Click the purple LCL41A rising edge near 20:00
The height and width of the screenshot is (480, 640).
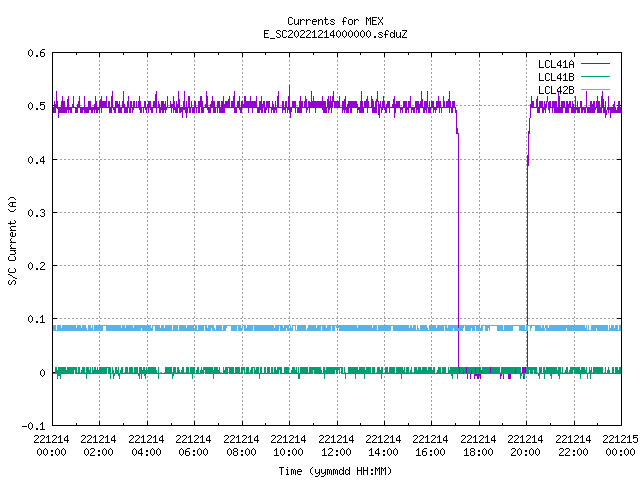[x=527, y=245]
